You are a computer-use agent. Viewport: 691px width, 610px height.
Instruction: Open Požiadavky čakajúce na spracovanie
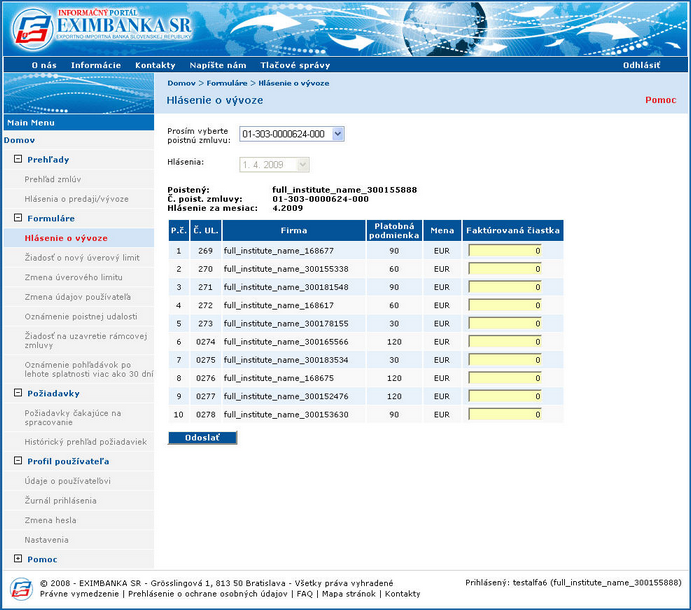(x=73, y=418)
